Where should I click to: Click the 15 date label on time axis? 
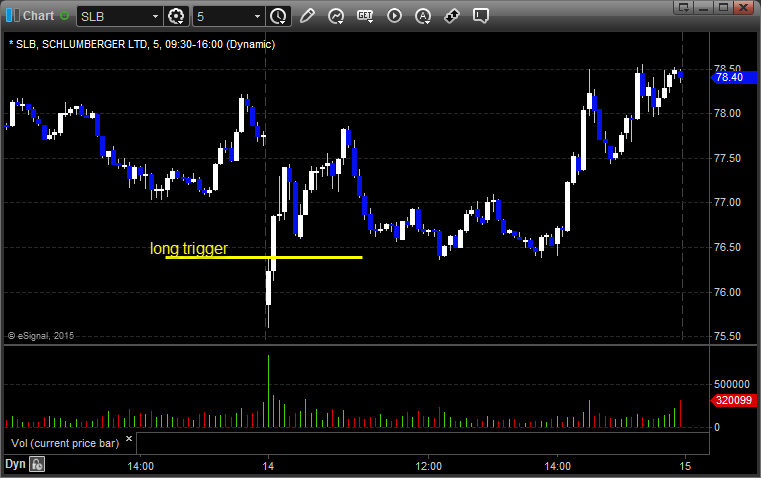click(685, 466)
